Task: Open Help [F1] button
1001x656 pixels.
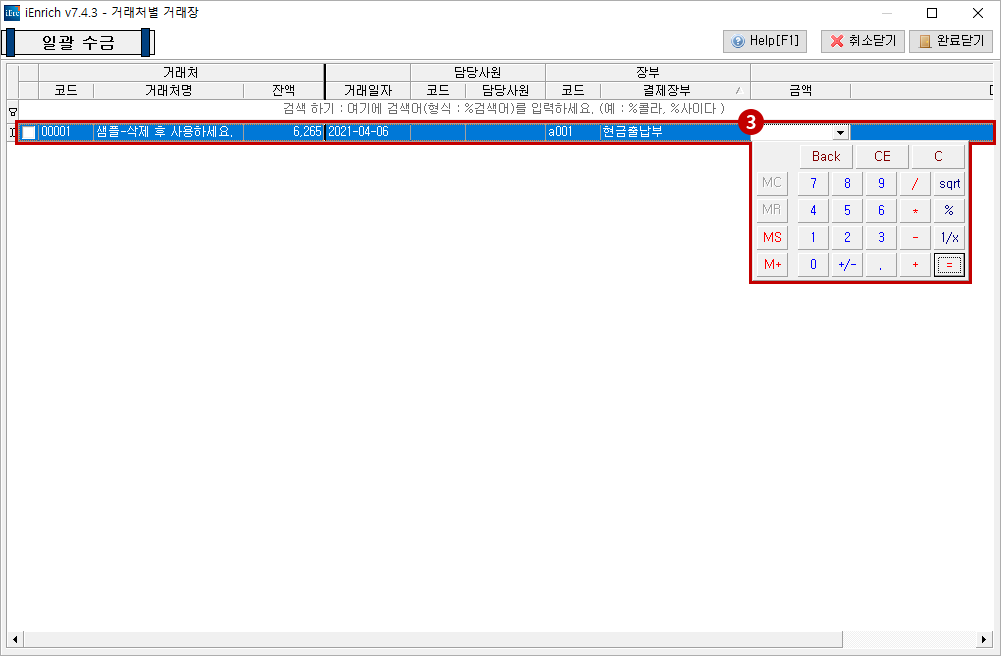Action: tap(765, 41)
